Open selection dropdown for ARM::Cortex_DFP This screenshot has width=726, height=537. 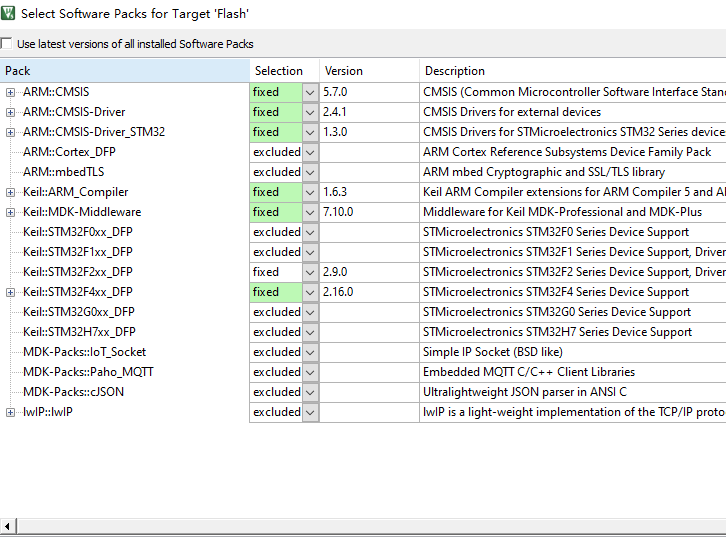click(x=310, y=152)
